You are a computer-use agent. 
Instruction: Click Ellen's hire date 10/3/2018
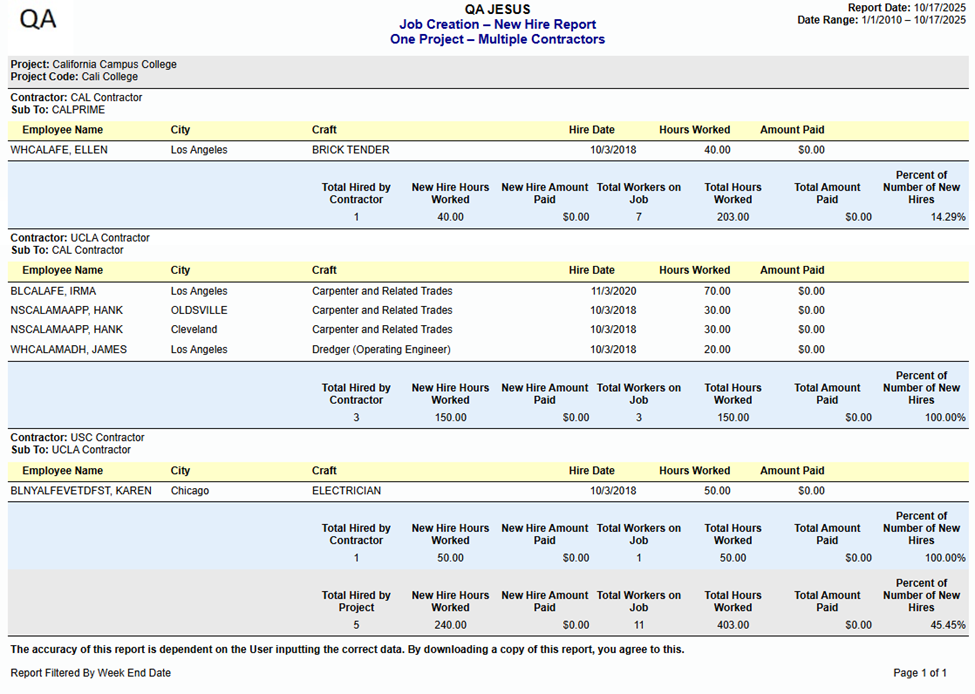(x=613, y=150)
